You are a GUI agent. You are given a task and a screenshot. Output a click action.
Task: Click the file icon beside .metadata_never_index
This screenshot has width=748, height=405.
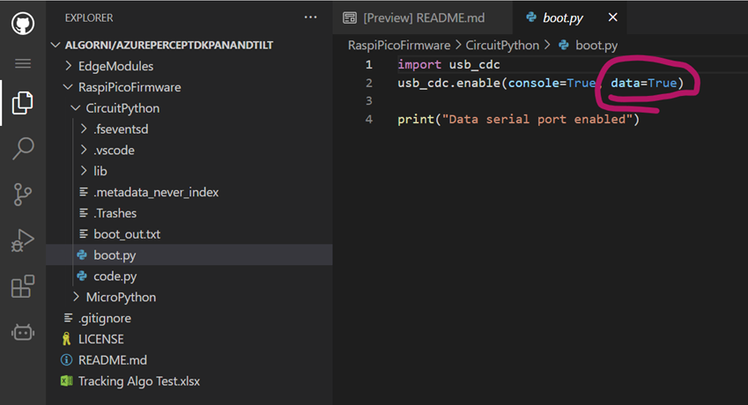coord(83,192)
